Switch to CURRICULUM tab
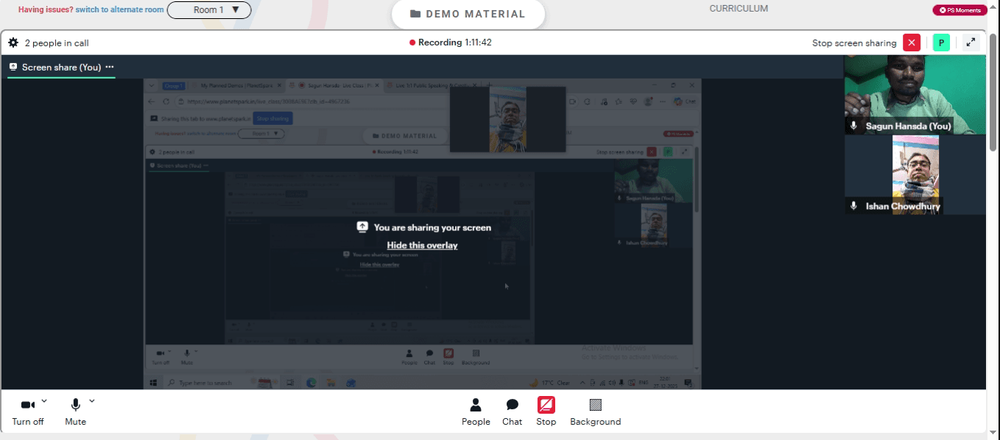The width and height of the screenshot is (1000, 440). click(739, 9)
